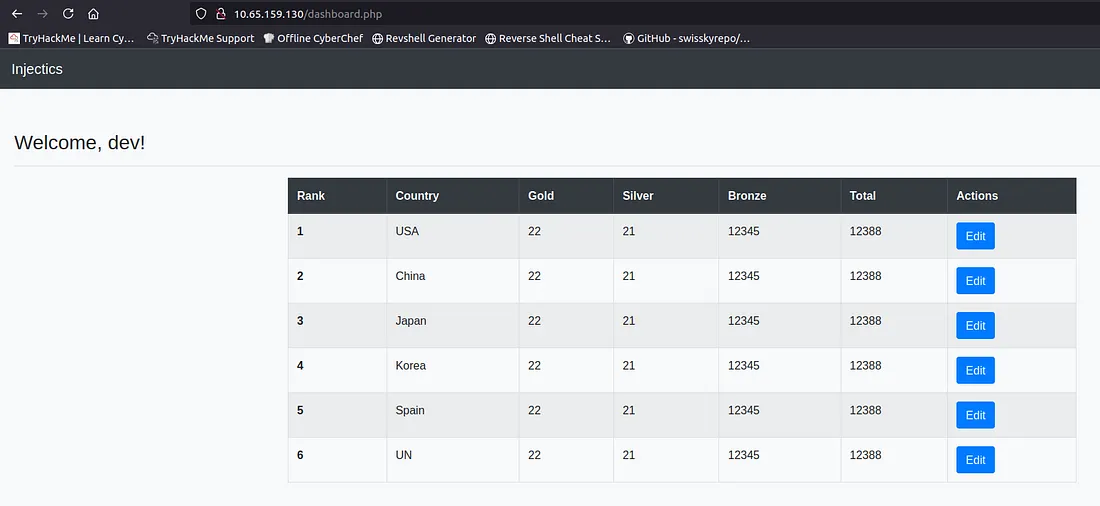Open the Revshell Generator bookmark
The height and width of the screenshot is (506, 1100).
pyautogui.click(x=424, y=38)
